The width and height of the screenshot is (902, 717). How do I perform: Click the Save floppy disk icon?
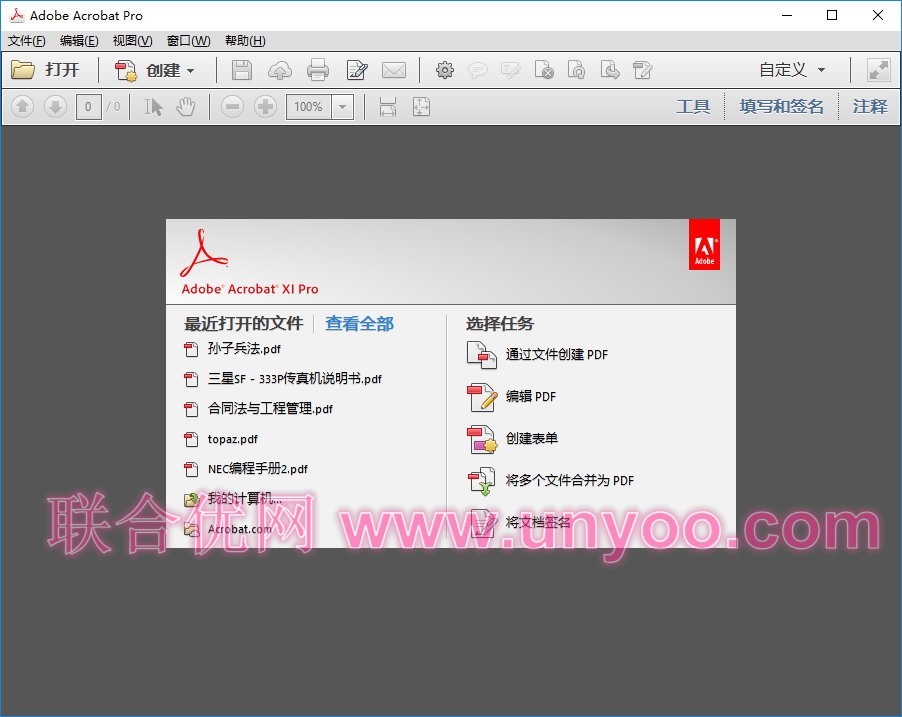tap(242, 70)
